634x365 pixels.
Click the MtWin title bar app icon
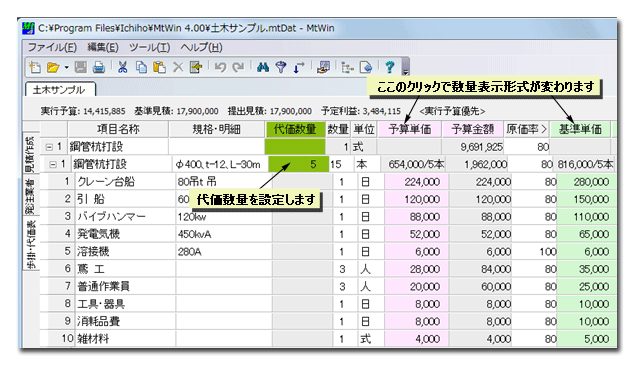point(29,28)
